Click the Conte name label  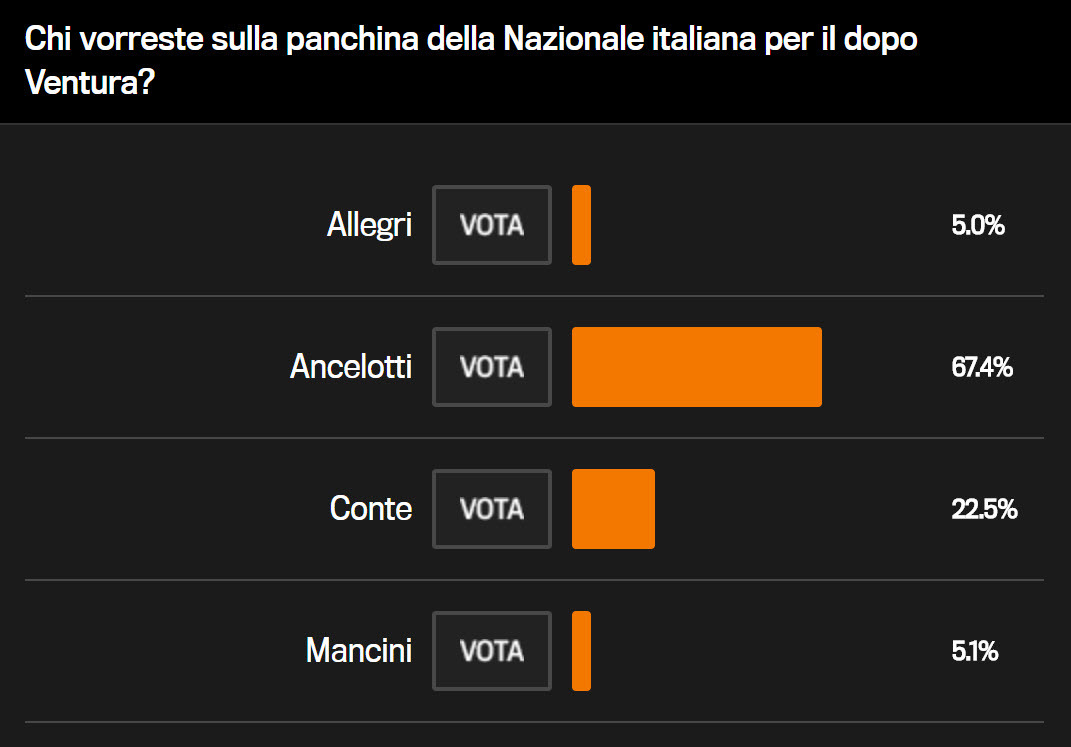coord(371,509)
